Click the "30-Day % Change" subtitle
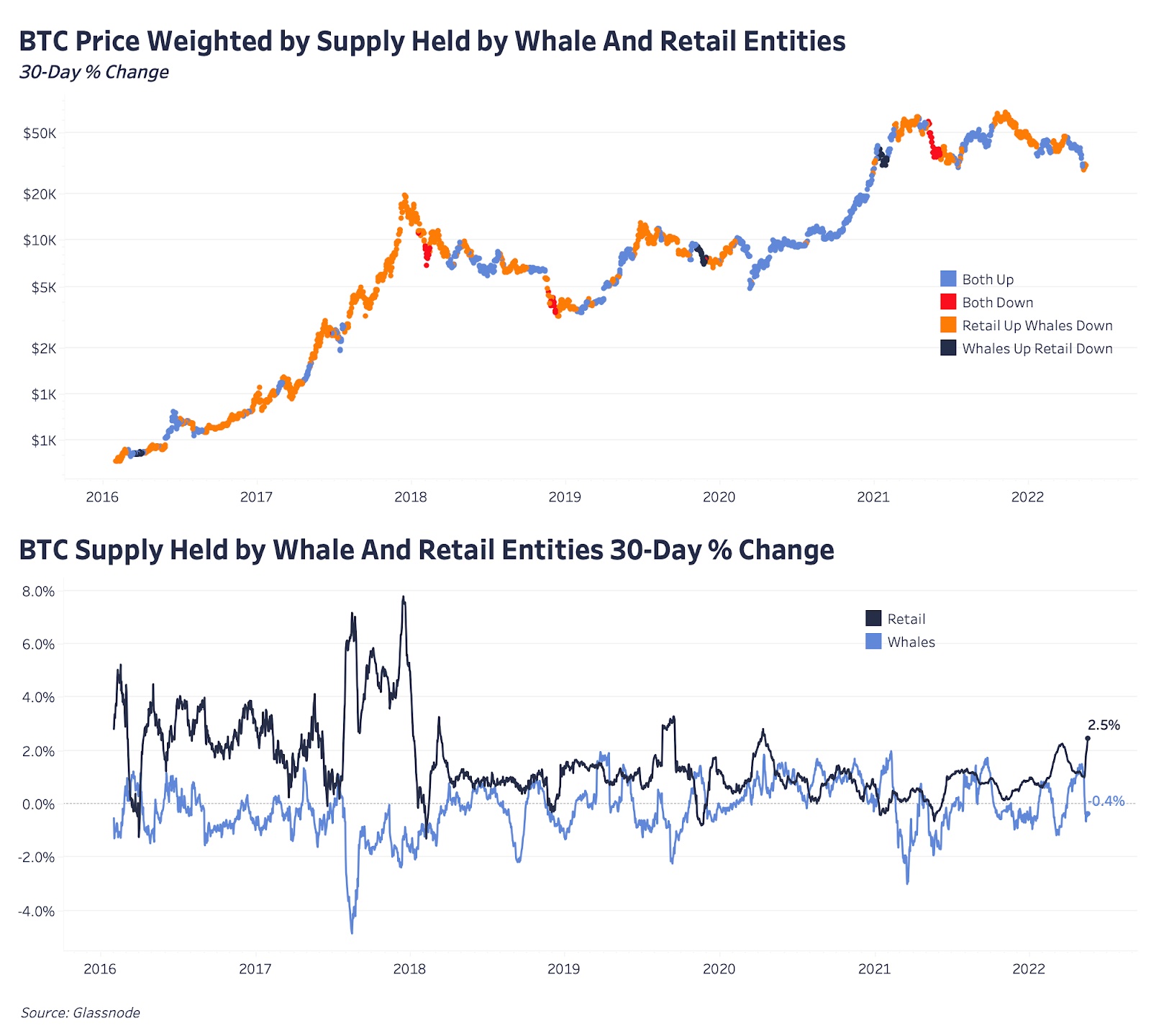 pos(94,72)
